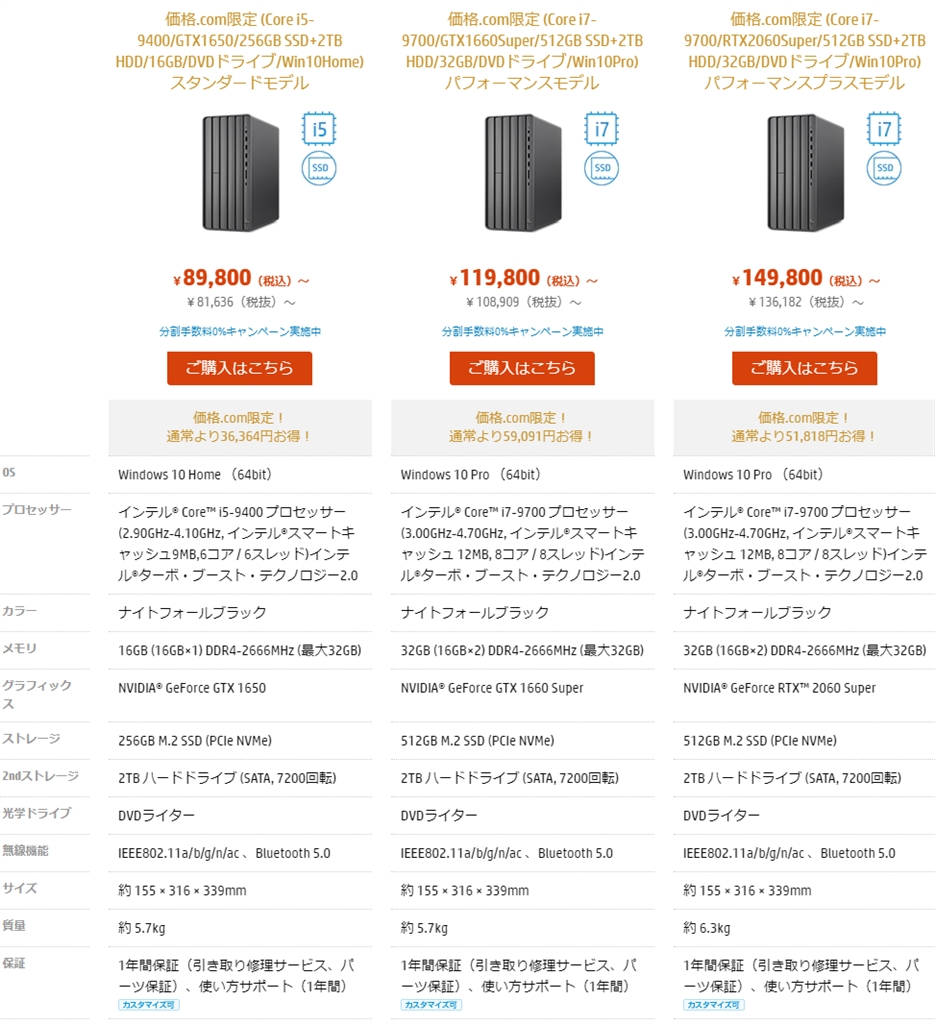Buy the ¥119,800 performance model
This screenshot has height=1024, width=935.
click(522, 368)
